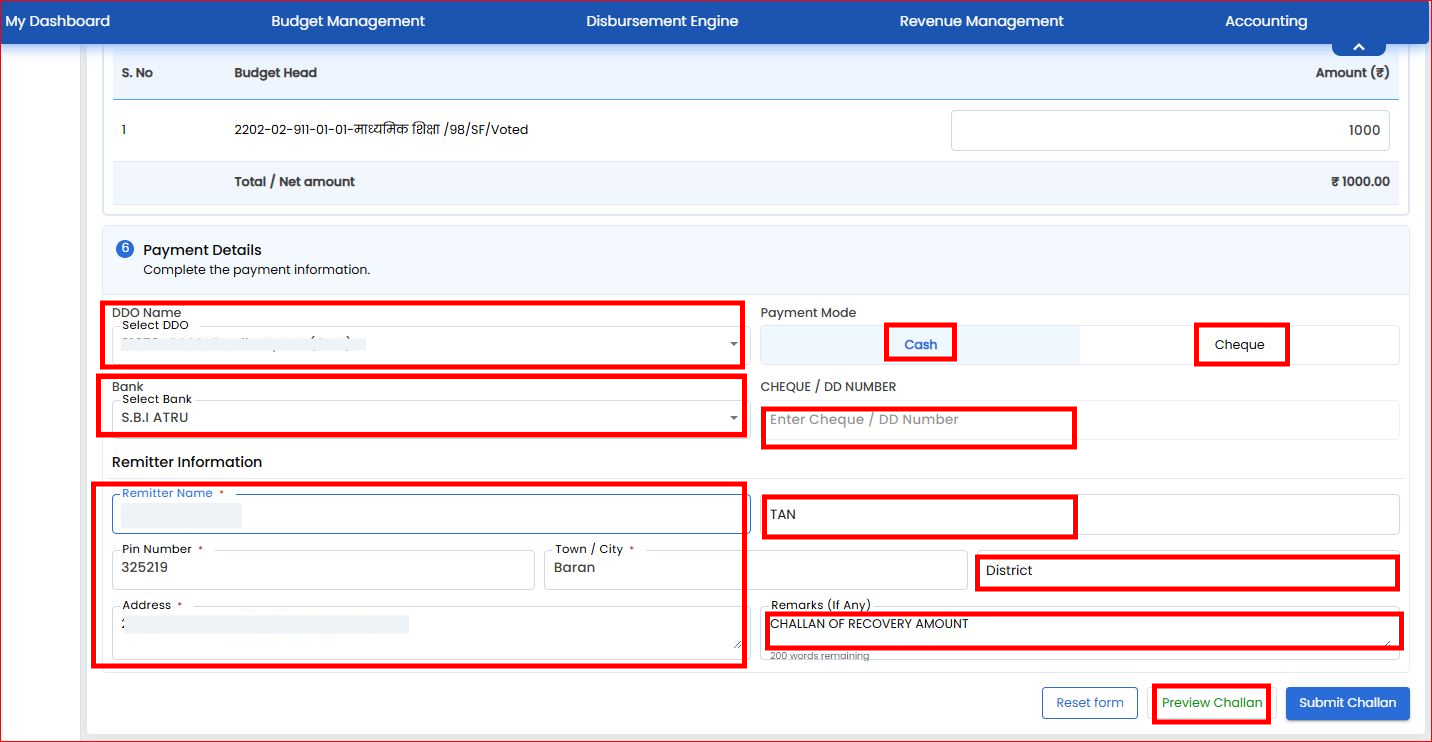
Task: Select the total value '₹ 1000.00'
Action: coord(1359,182)
